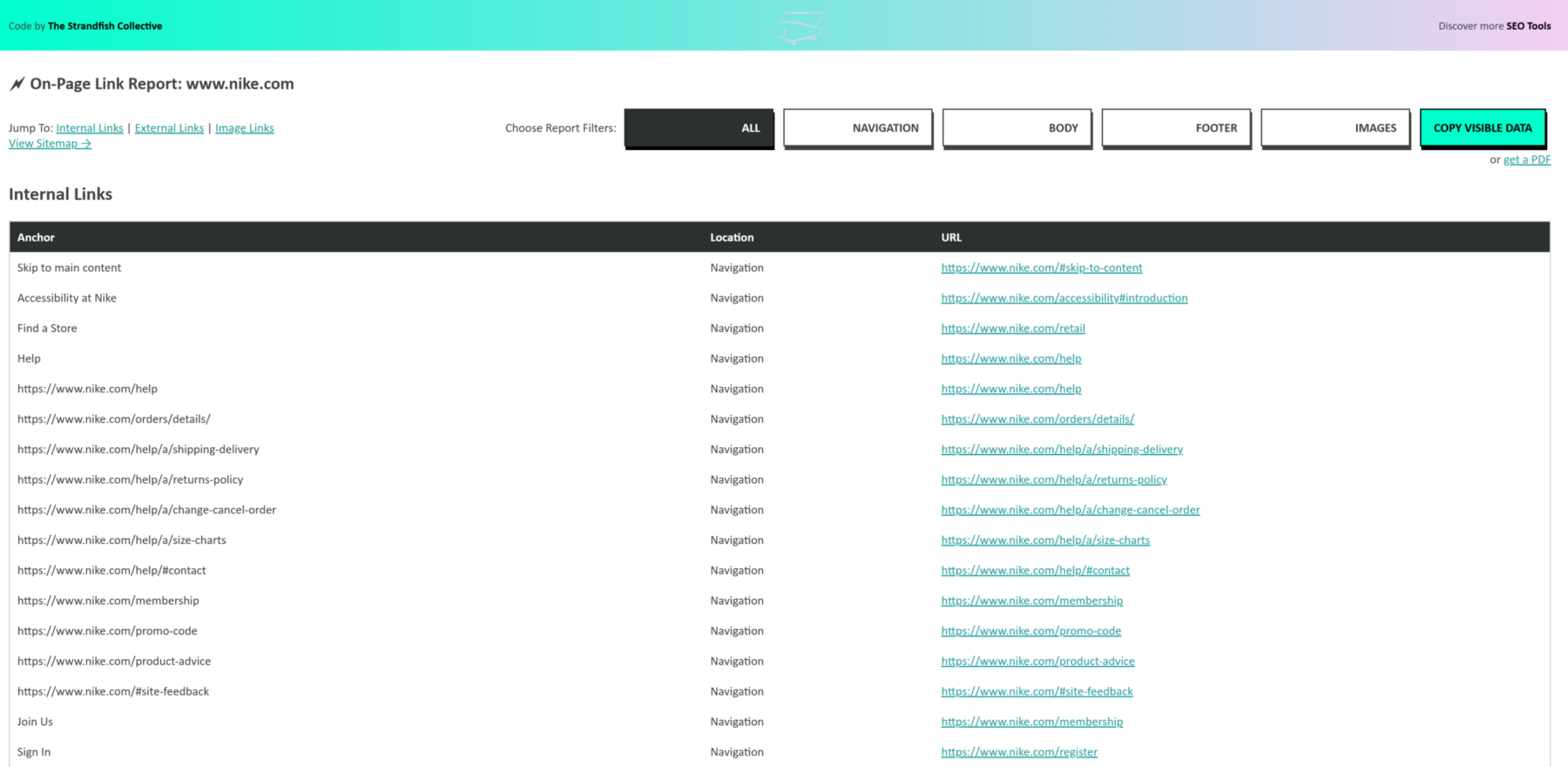Select the BODY report filter
The height and width of the screenshot is (767, 1568).
(x=1017, y=128)
